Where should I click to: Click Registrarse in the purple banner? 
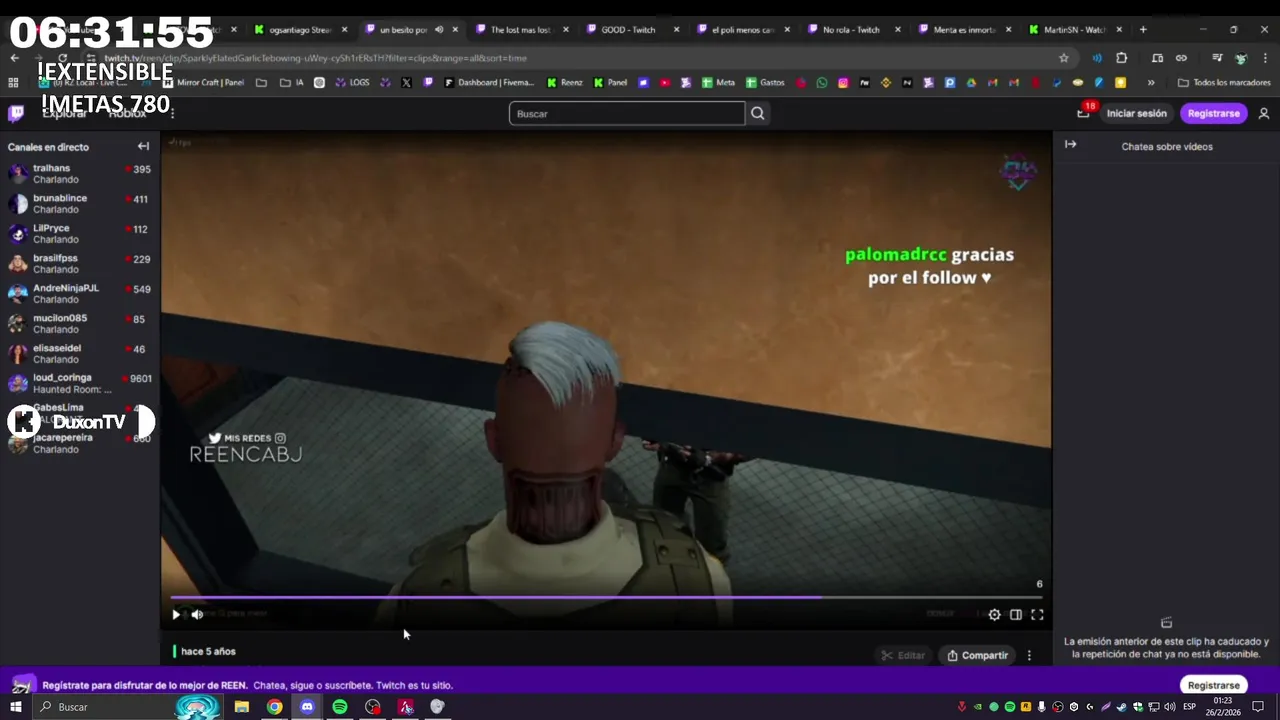point(1213,685)
